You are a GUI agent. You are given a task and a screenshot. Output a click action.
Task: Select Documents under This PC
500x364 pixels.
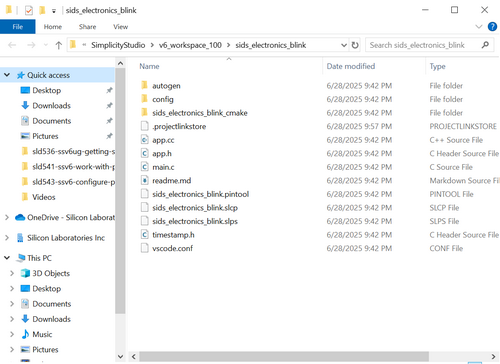(46, 304)
